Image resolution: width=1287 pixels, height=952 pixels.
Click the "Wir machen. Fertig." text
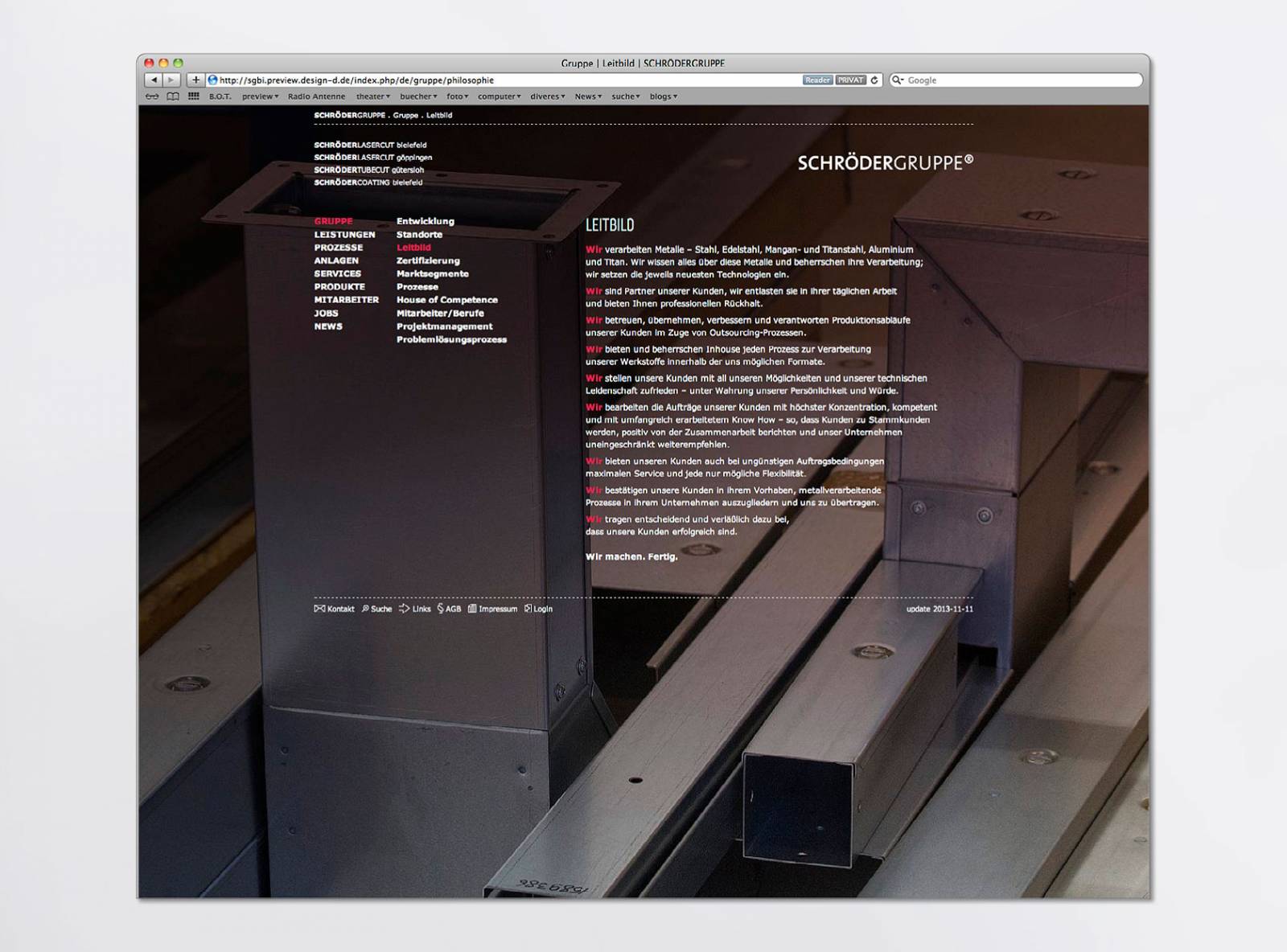[631, 556]
